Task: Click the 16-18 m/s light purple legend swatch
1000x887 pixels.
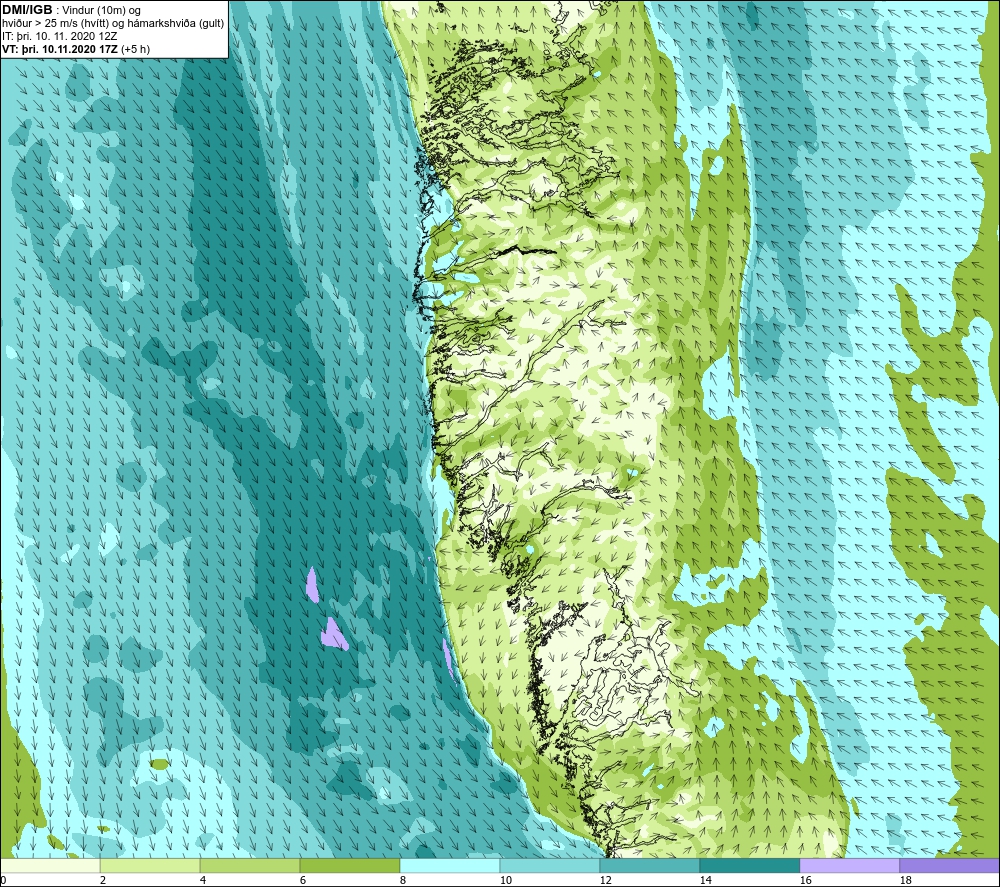Action: point(849,865)
